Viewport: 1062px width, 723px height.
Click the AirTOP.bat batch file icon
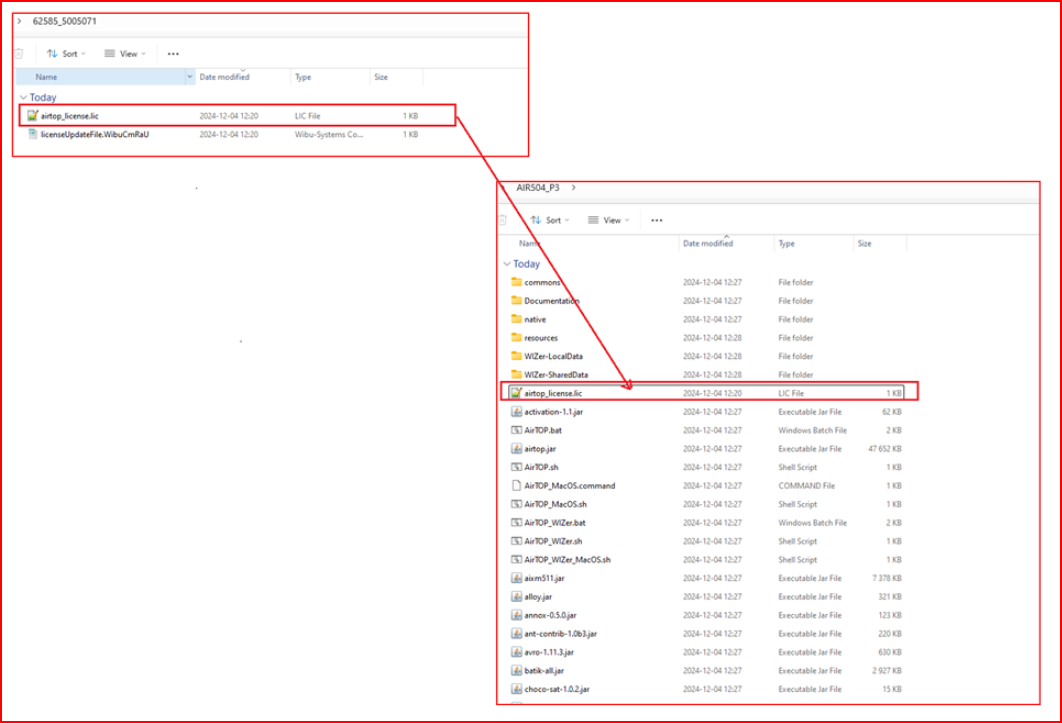pyautogui.click(x=517, y=430)
